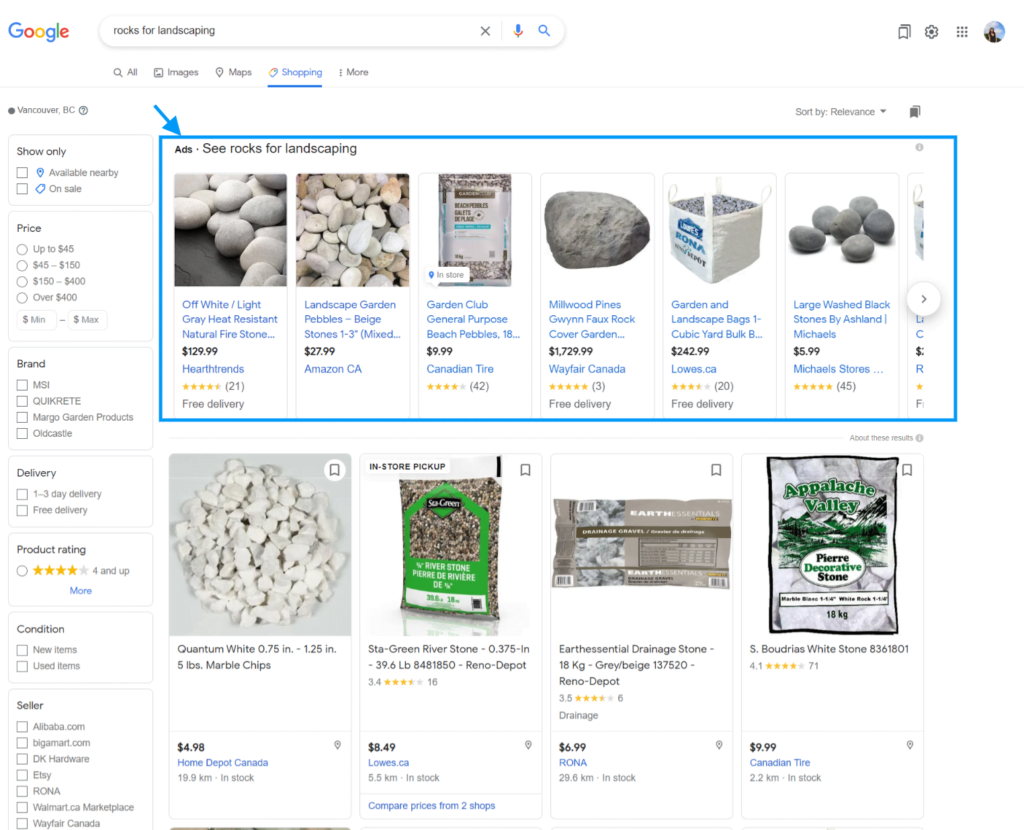Switch to the All tab
The width and height of the screenshot is (1024, 830).
pos(125,72)
